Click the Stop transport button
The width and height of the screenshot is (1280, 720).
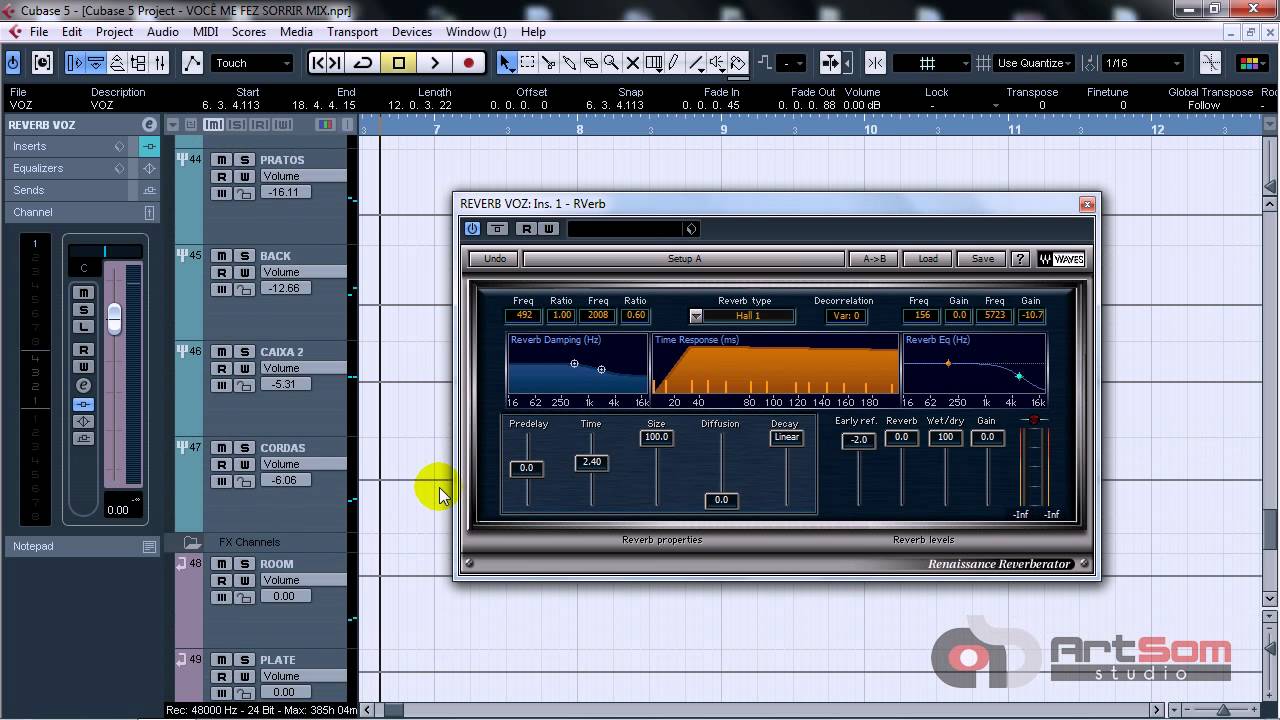click(x=398, y=63)
